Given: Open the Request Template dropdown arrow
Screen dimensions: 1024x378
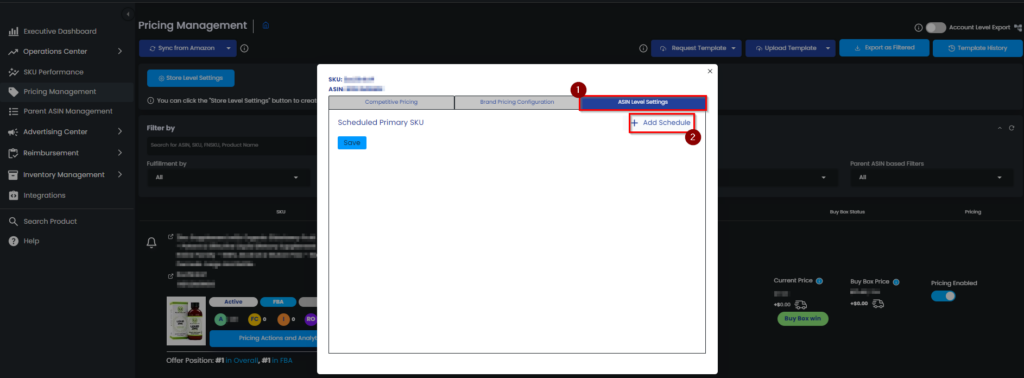Looking at the screenshot, I should (734, 48).
